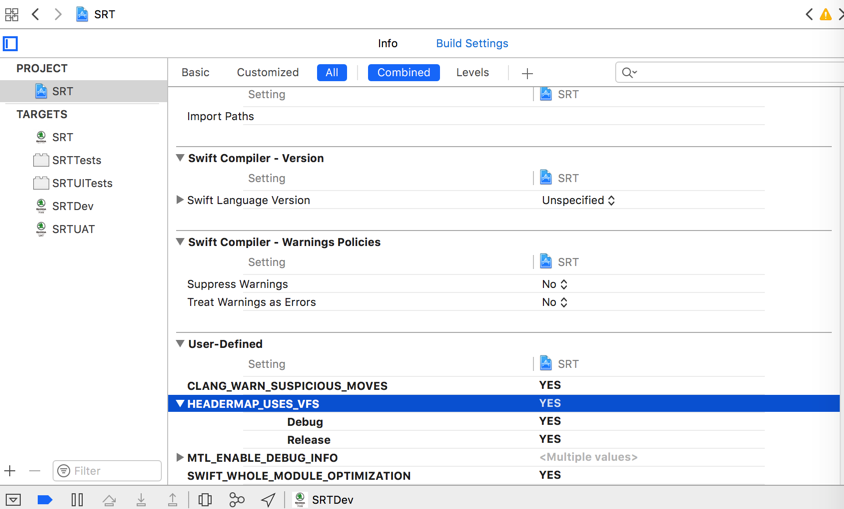
Task: Toggle breakpoints activation in debug bar
Action: [45, 499]
